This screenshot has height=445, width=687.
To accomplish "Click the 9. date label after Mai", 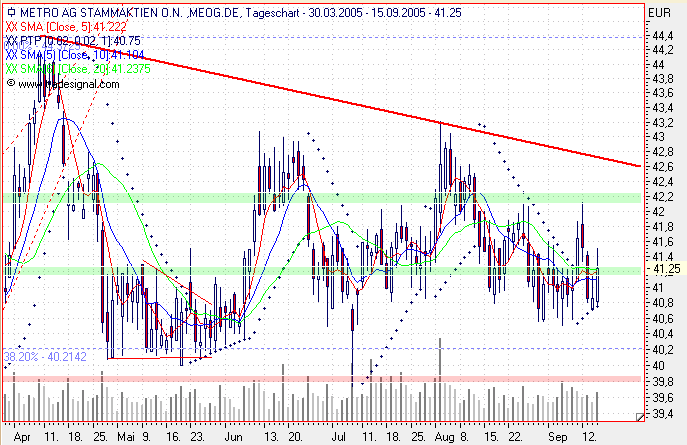I will (147, 437).
